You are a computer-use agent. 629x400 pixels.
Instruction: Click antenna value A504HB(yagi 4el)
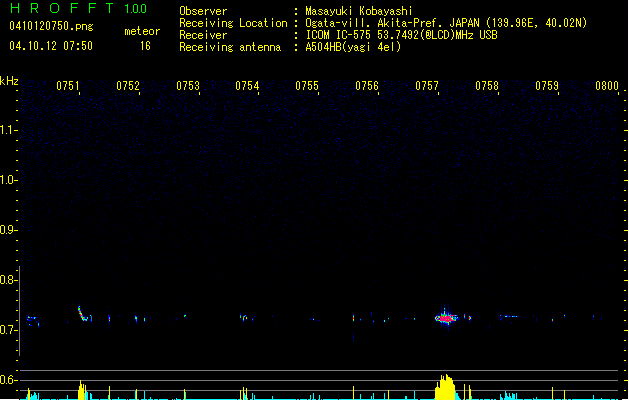tap(353, 47)
